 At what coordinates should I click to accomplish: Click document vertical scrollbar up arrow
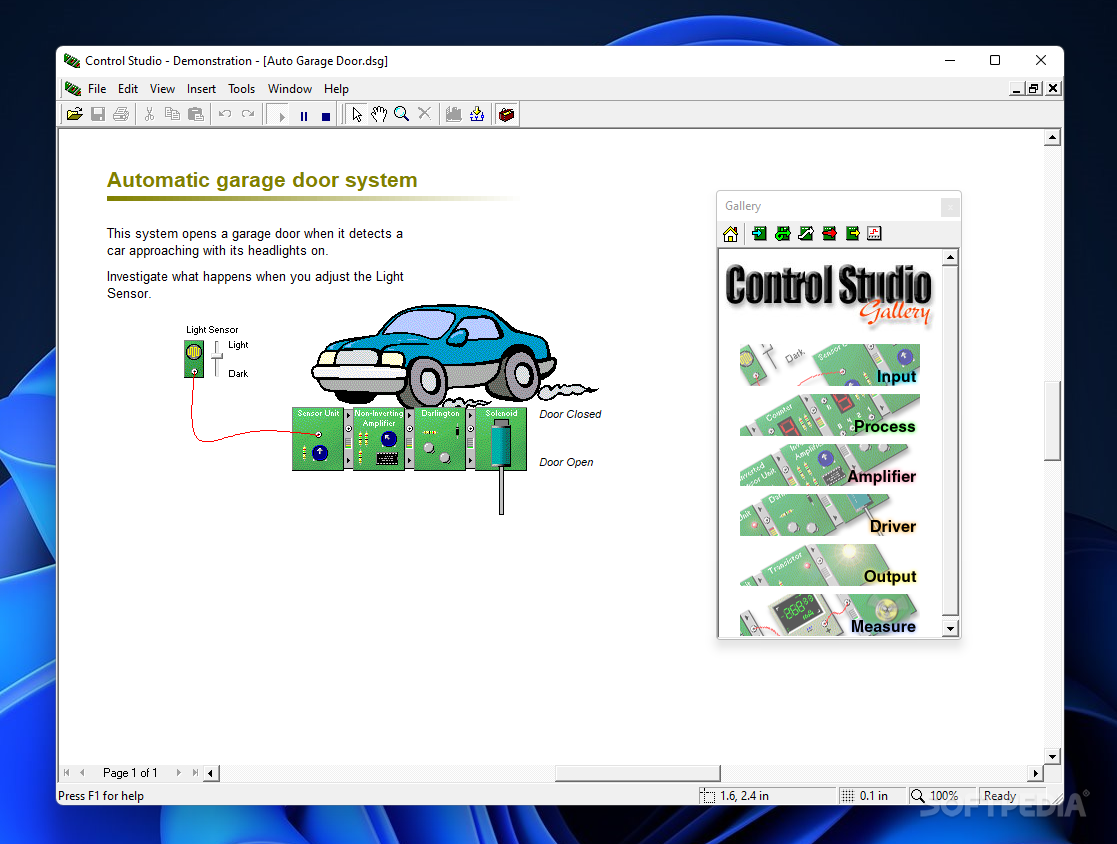[1052, 137]
